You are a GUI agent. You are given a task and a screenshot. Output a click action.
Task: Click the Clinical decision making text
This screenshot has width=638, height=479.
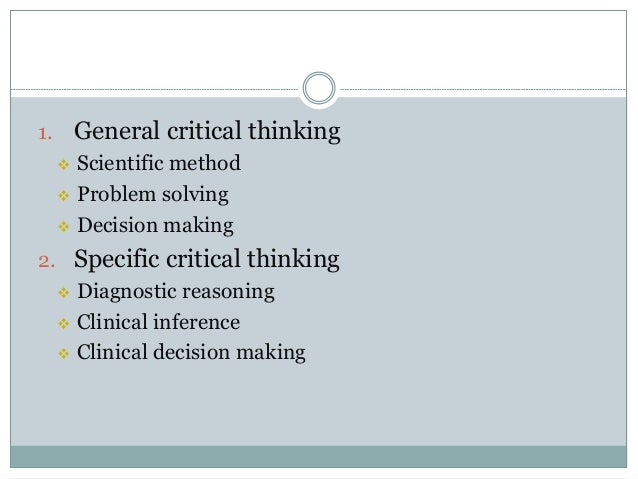(191, 353)
